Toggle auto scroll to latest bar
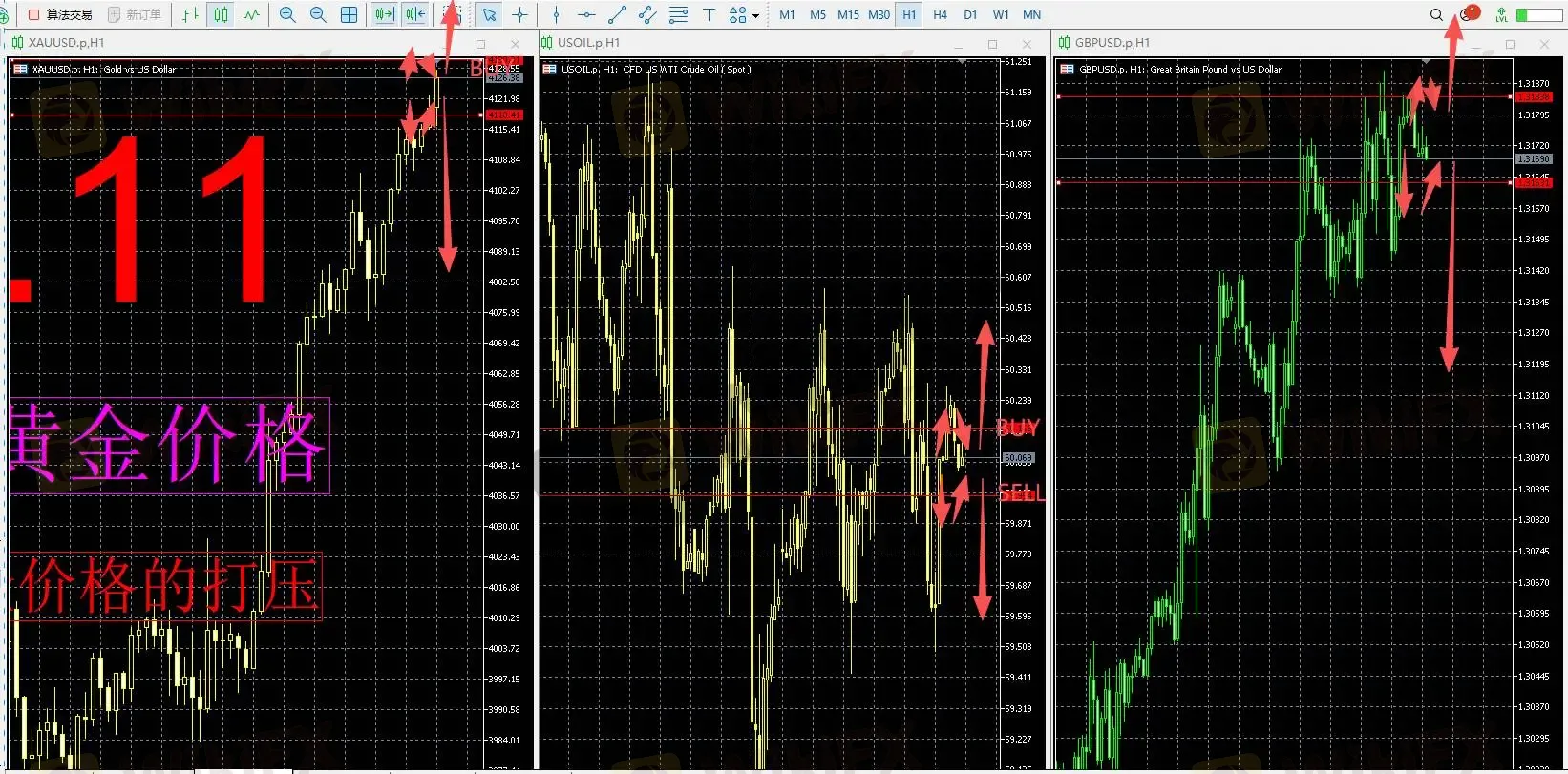 pyautogui.click(x=384, y=14)
